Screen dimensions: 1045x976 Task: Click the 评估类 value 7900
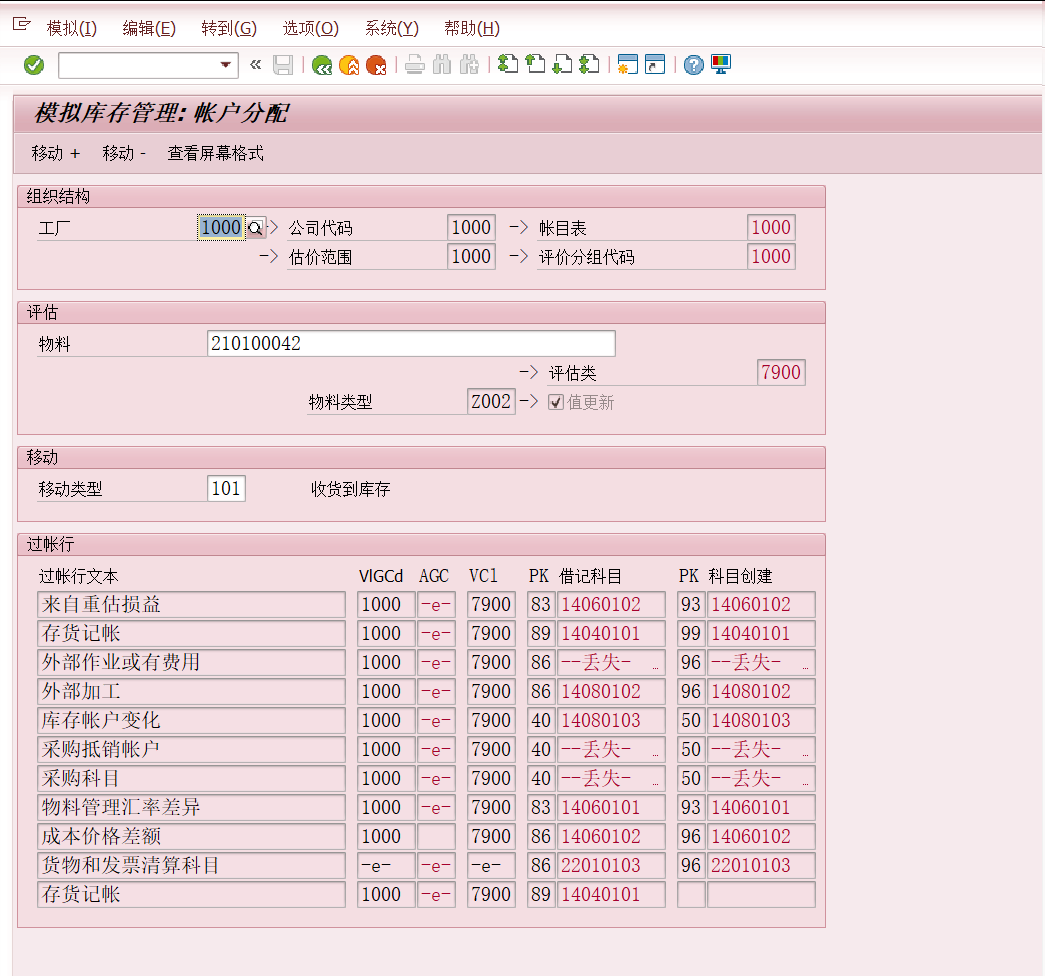click(x=781, y=372)
